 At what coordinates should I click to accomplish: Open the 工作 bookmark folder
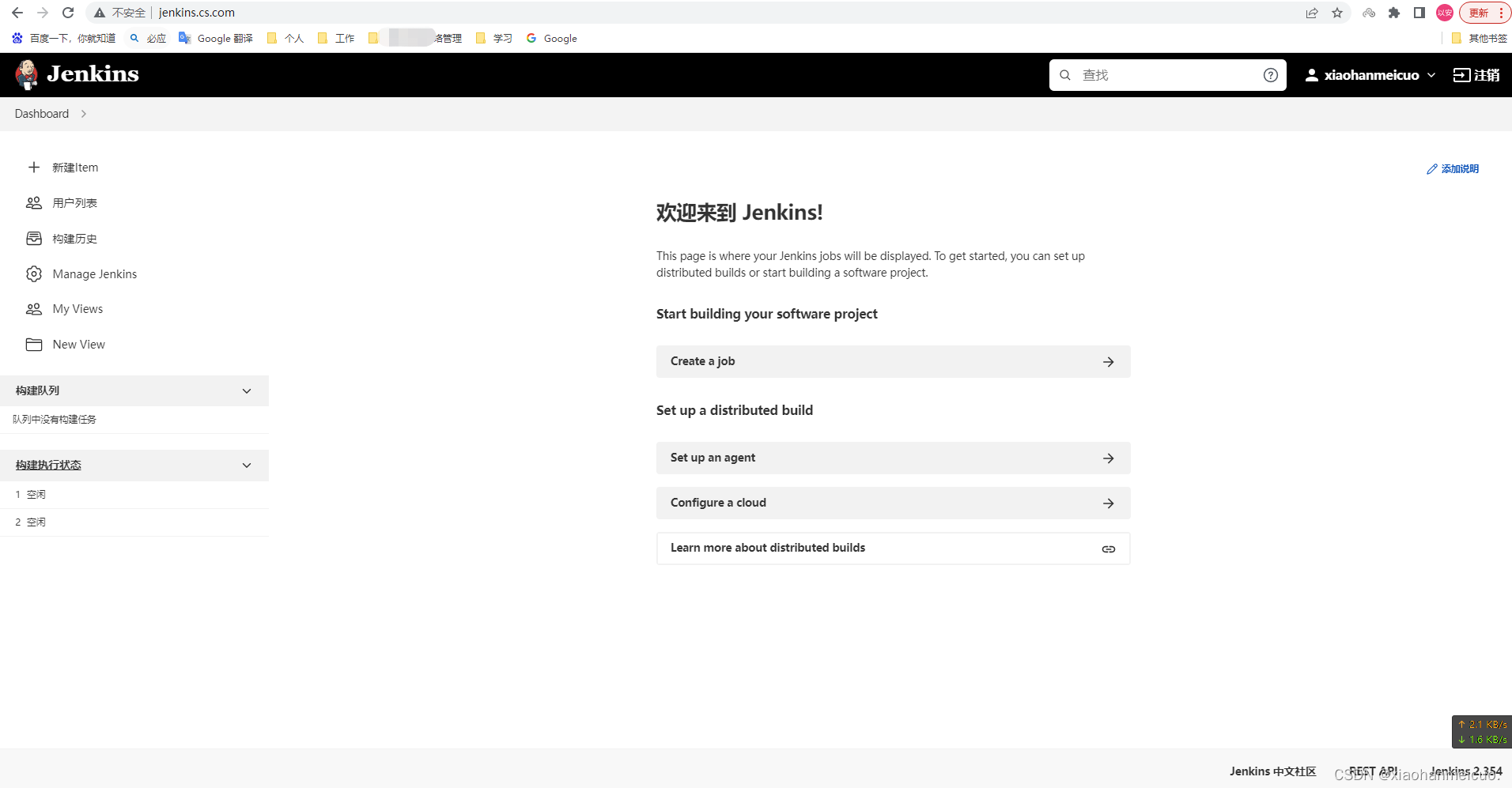click(336, 38)
